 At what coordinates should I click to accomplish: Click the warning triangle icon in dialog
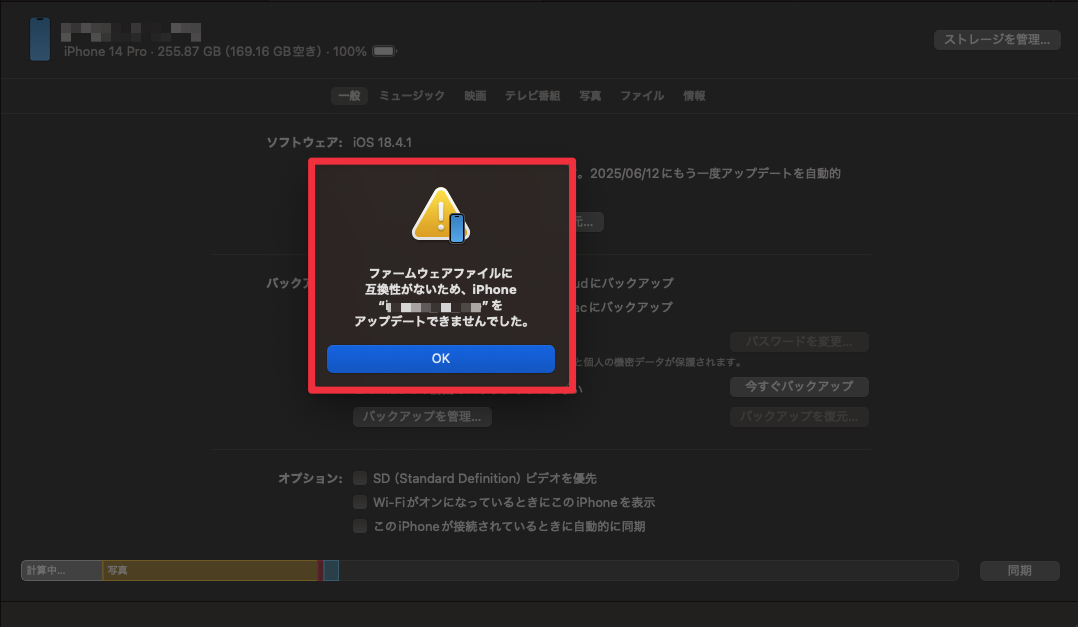point(440,215)
